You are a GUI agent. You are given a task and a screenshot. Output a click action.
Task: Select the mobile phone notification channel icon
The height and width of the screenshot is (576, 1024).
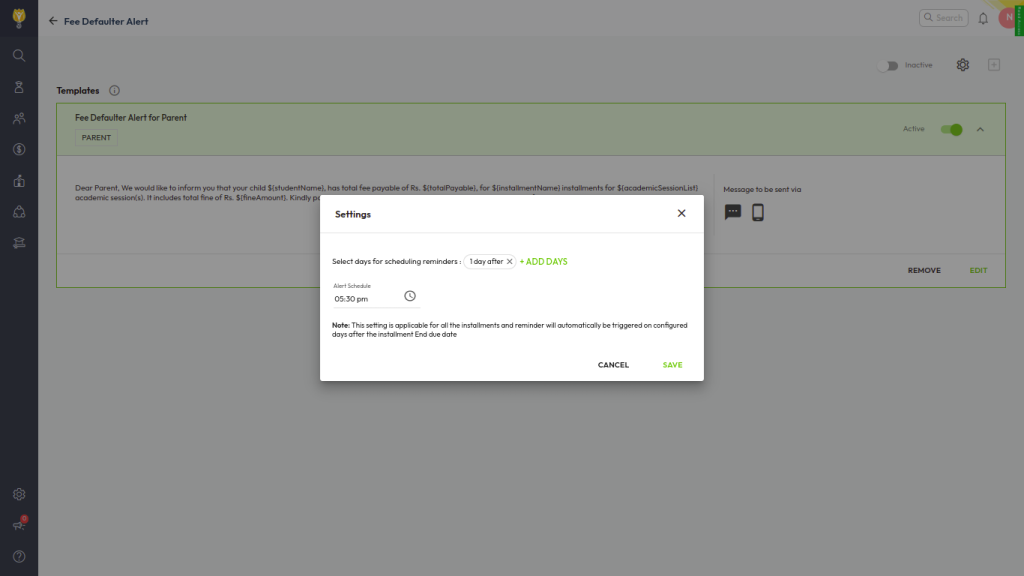tap(758, 212)
